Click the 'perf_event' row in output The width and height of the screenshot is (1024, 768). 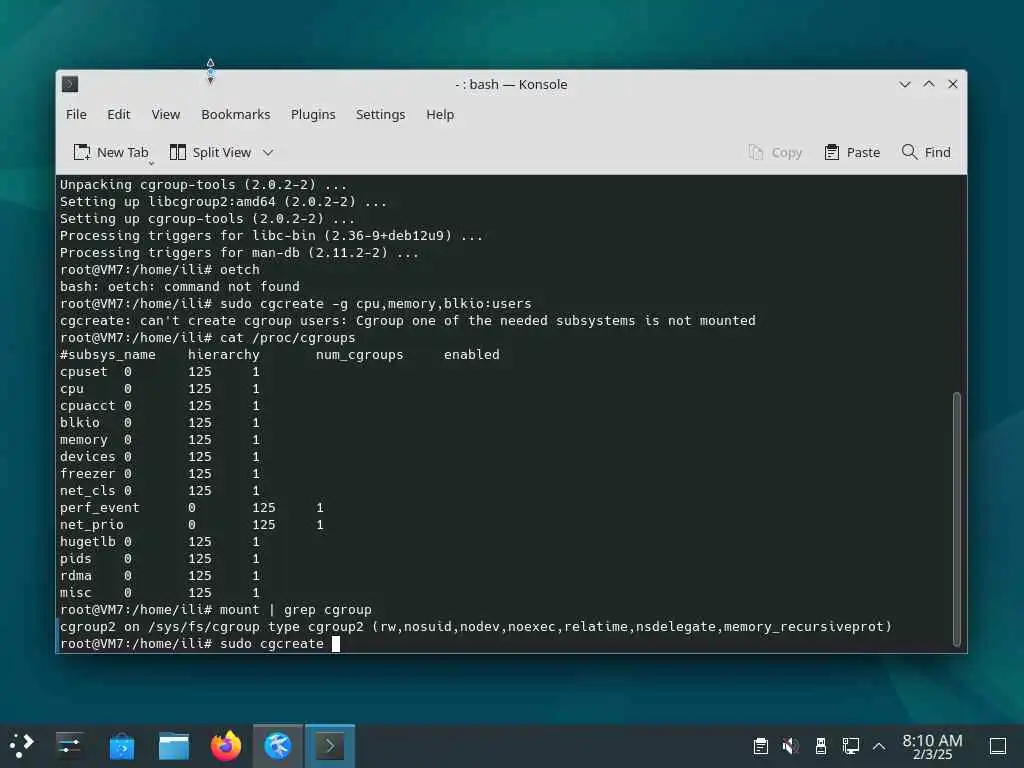tap(192, 507)
